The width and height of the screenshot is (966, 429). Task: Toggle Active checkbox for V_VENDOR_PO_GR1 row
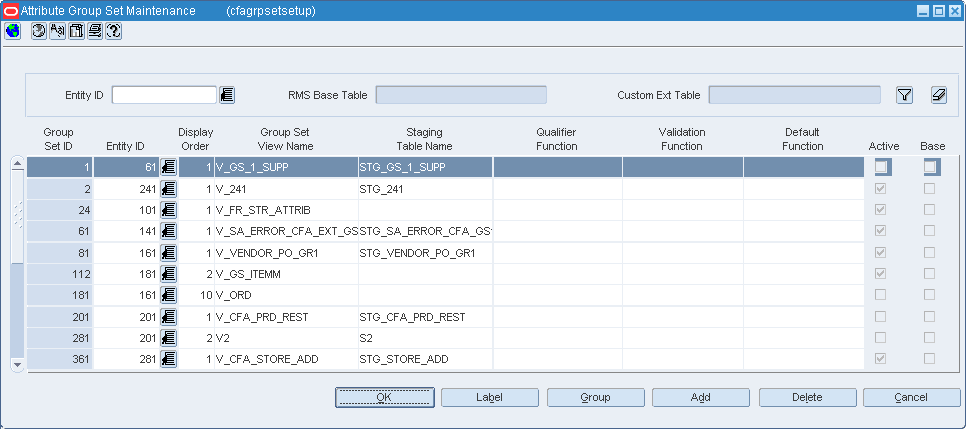pos(881,253)
